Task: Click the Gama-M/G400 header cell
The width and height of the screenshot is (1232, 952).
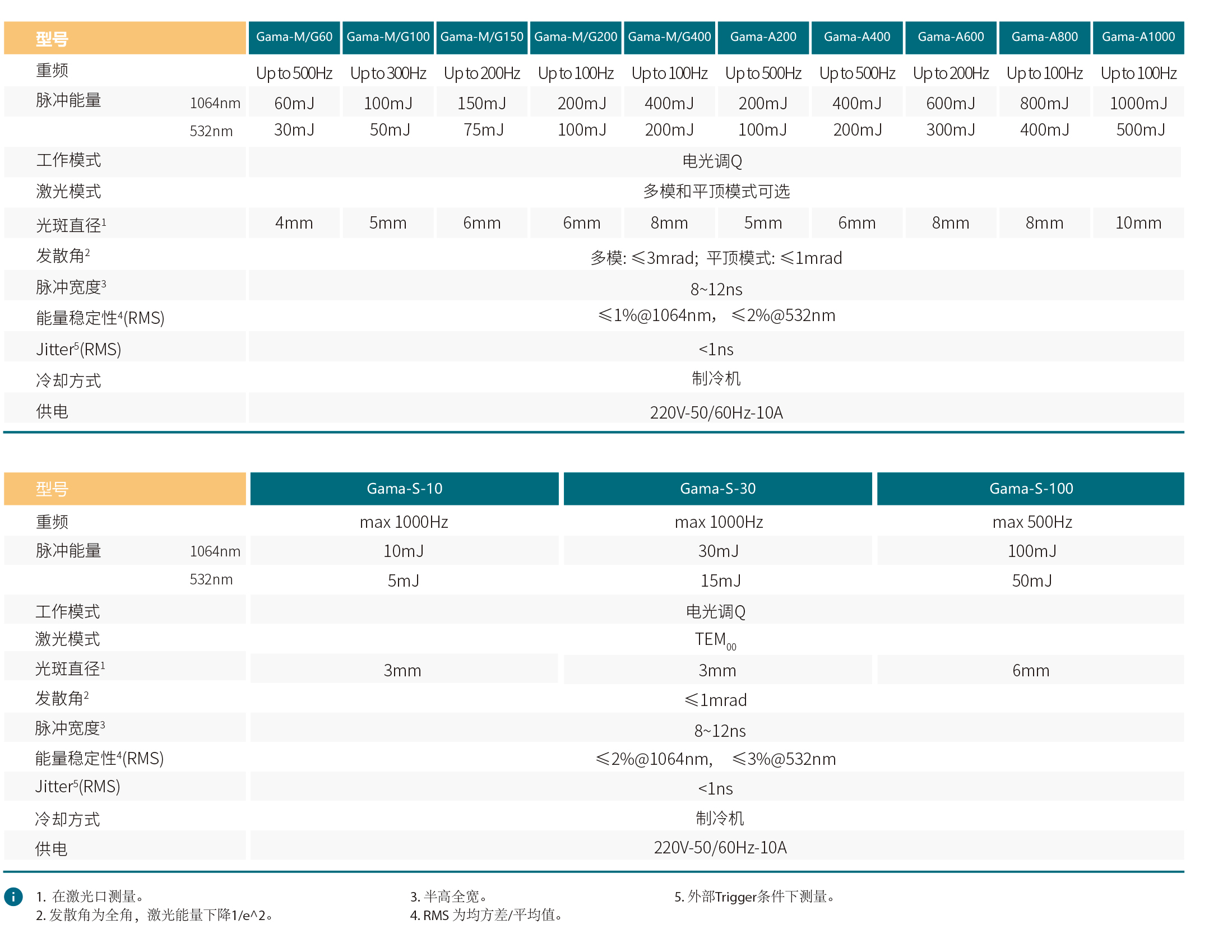Action: (x=669, y=37)
